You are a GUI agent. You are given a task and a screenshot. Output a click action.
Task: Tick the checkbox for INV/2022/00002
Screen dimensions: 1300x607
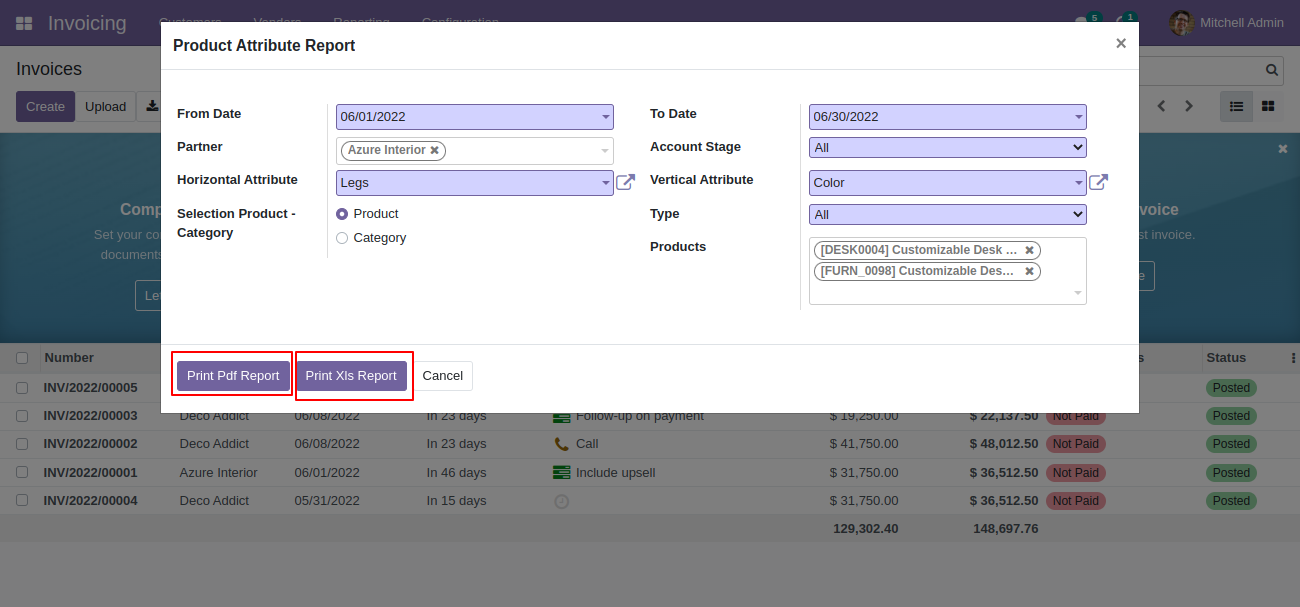(x=22, y=443)
